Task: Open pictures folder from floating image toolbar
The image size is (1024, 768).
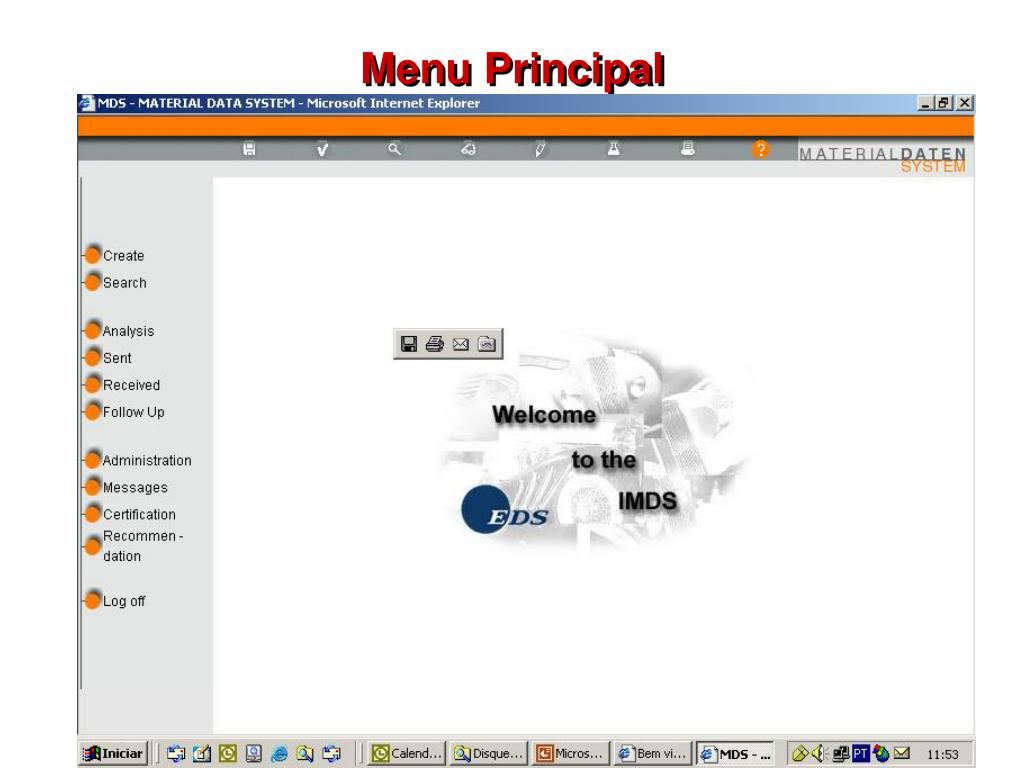Action: coord(487,344)
